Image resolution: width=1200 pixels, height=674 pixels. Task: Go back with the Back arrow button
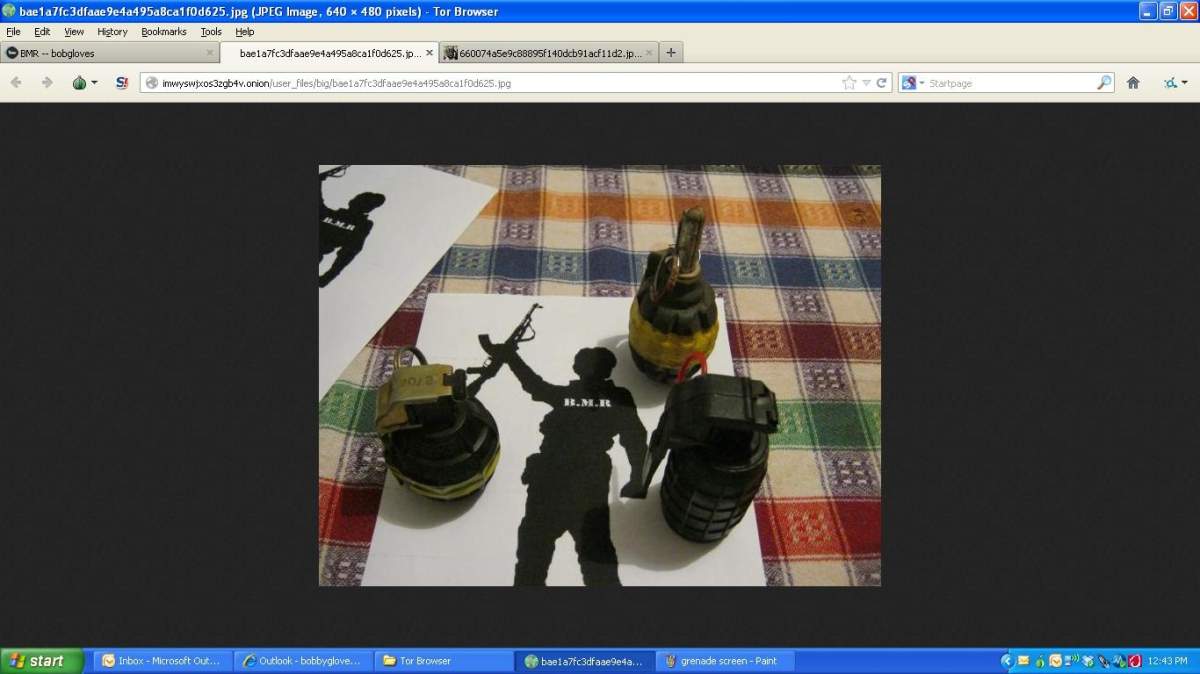pos(16,83)
